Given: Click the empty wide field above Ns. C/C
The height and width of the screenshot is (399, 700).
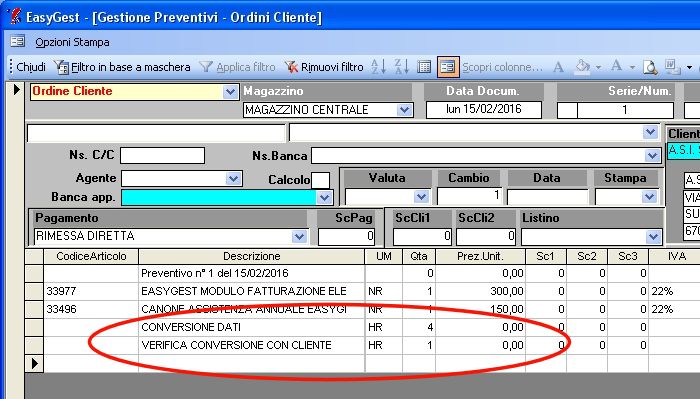Looking at the screenshot, I should point(156,133).
